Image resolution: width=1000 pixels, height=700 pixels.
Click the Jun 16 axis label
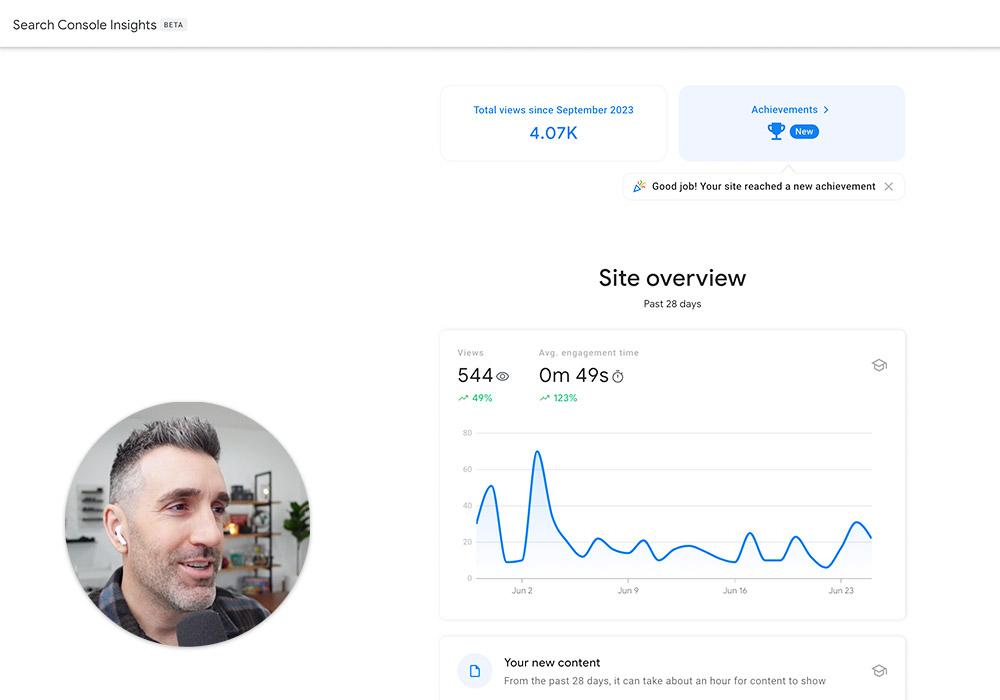click(x=735, y=590)
